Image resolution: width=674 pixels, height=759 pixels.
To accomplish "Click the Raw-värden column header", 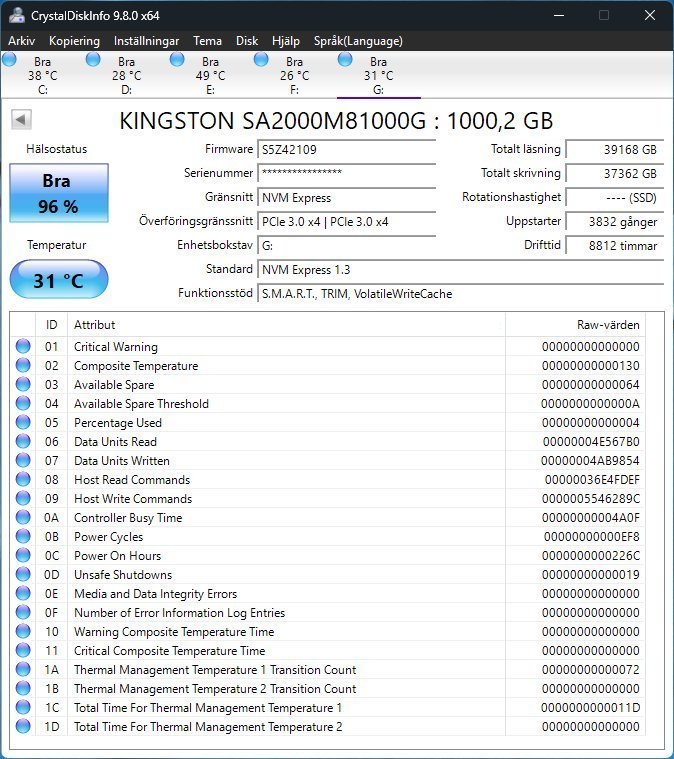I will click(608, 325).
